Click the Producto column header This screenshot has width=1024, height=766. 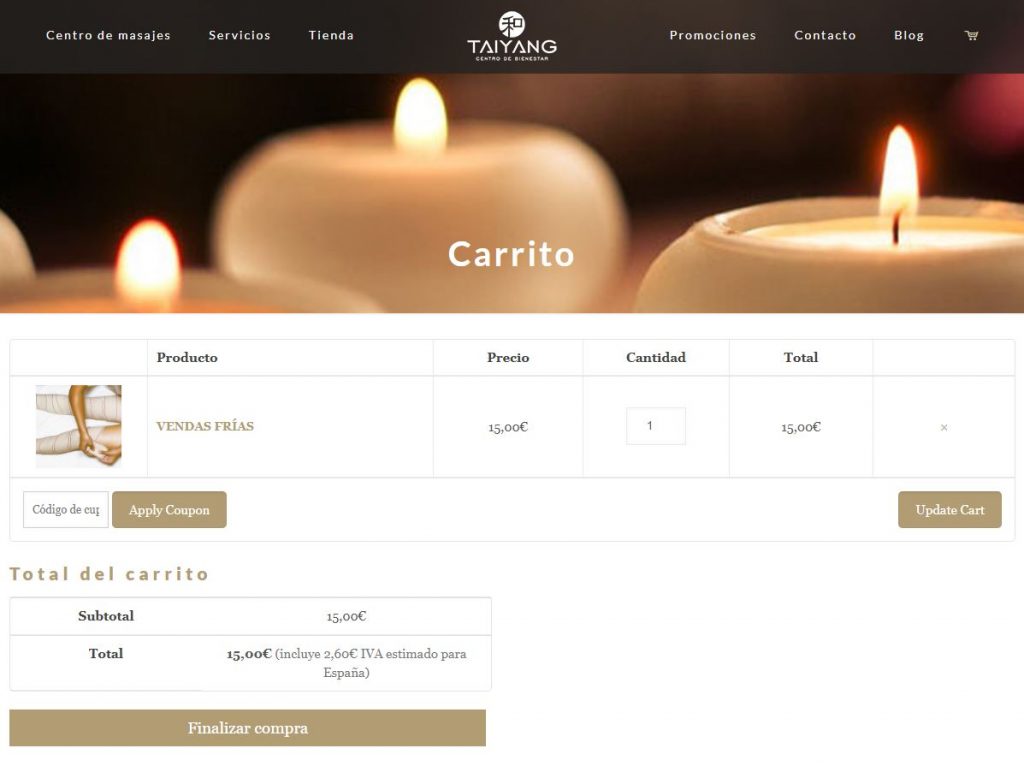pos(185,357)
